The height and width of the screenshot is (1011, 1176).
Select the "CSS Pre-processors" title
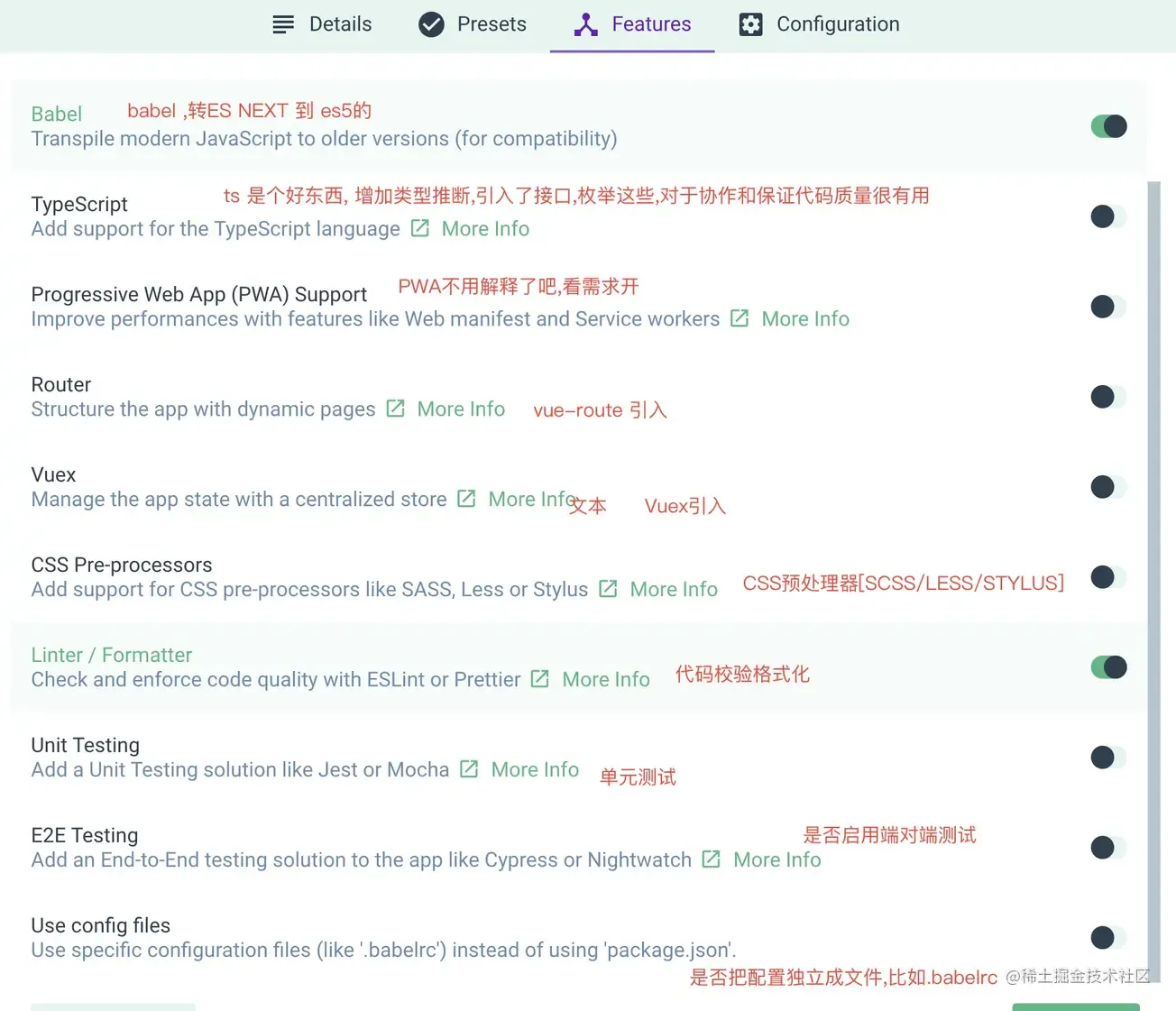122,565
